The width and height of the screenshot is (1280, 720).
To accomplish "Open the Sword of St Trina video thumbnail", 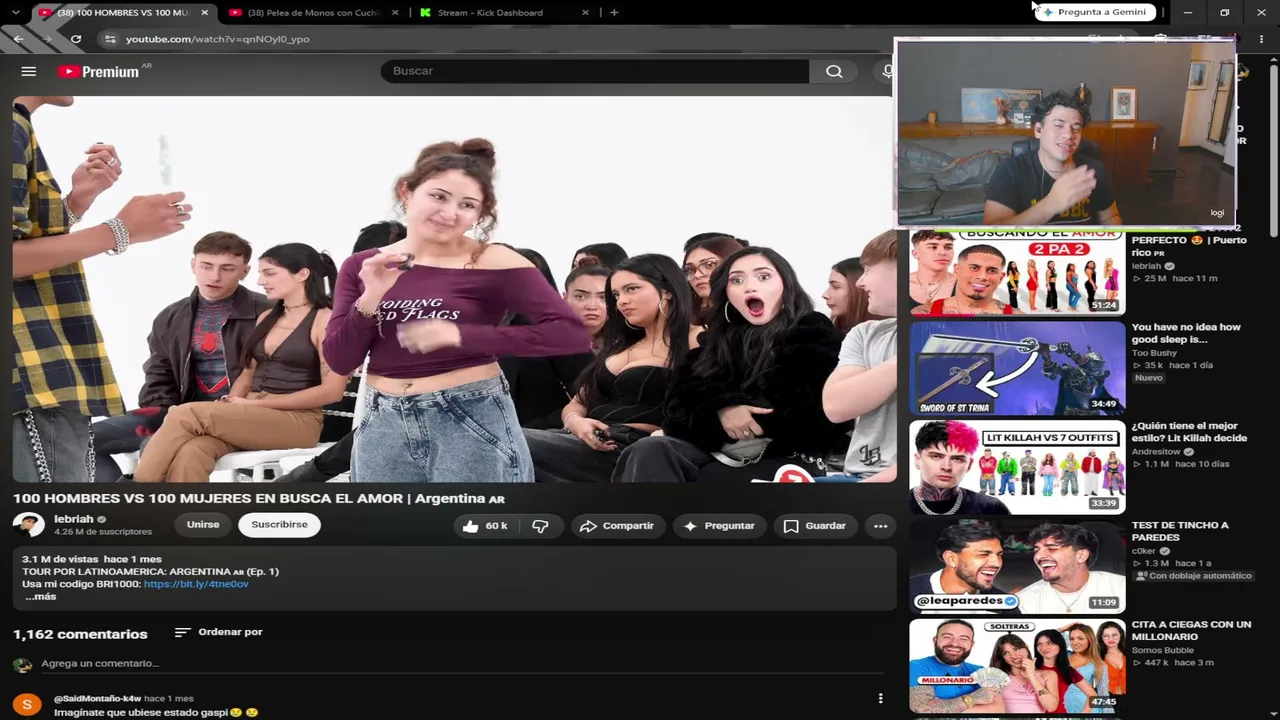I will [1017, 367].
